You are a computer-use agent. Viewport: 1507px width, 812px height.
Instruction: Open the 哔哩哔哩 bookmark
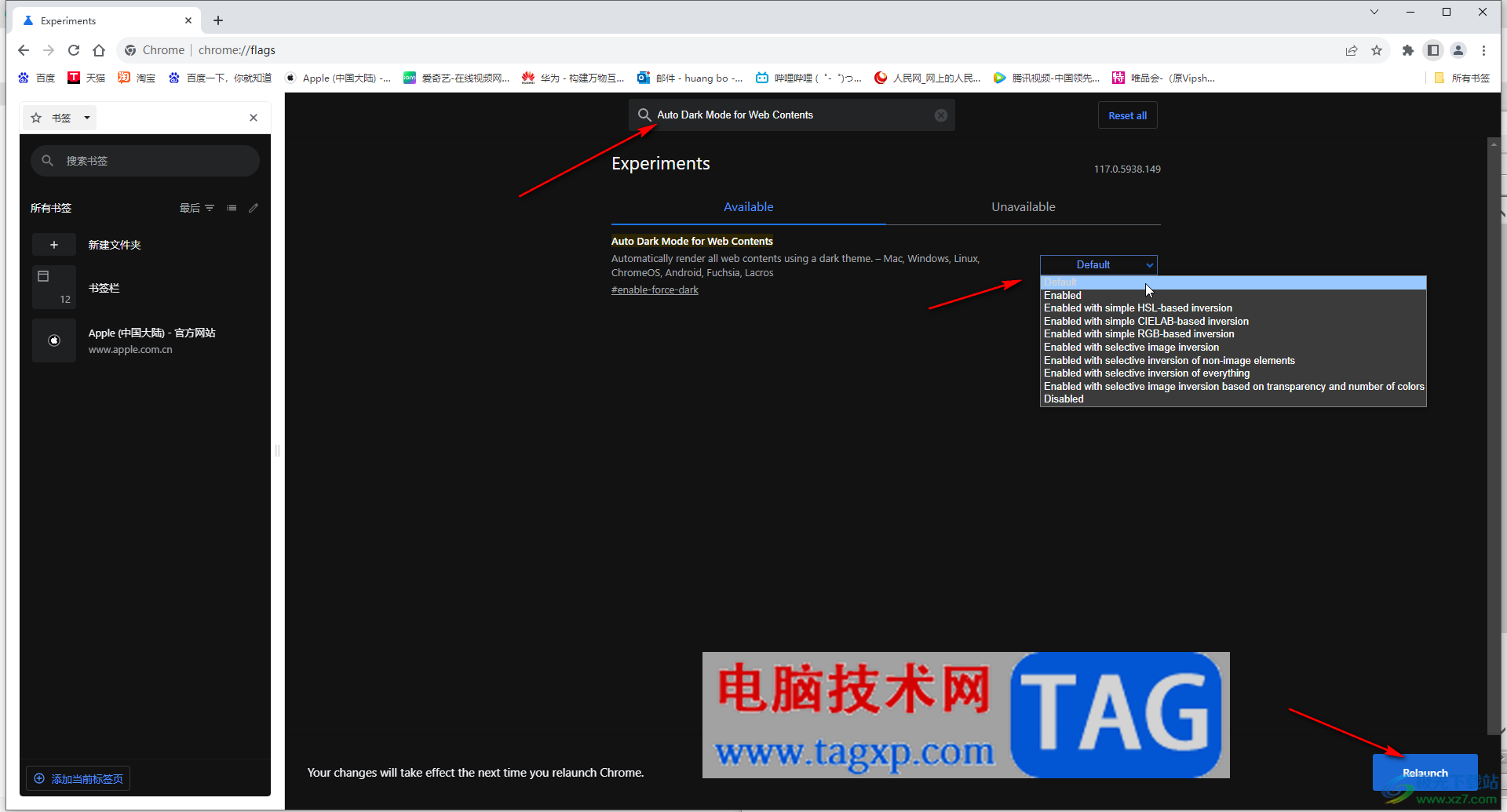[808, 78]
